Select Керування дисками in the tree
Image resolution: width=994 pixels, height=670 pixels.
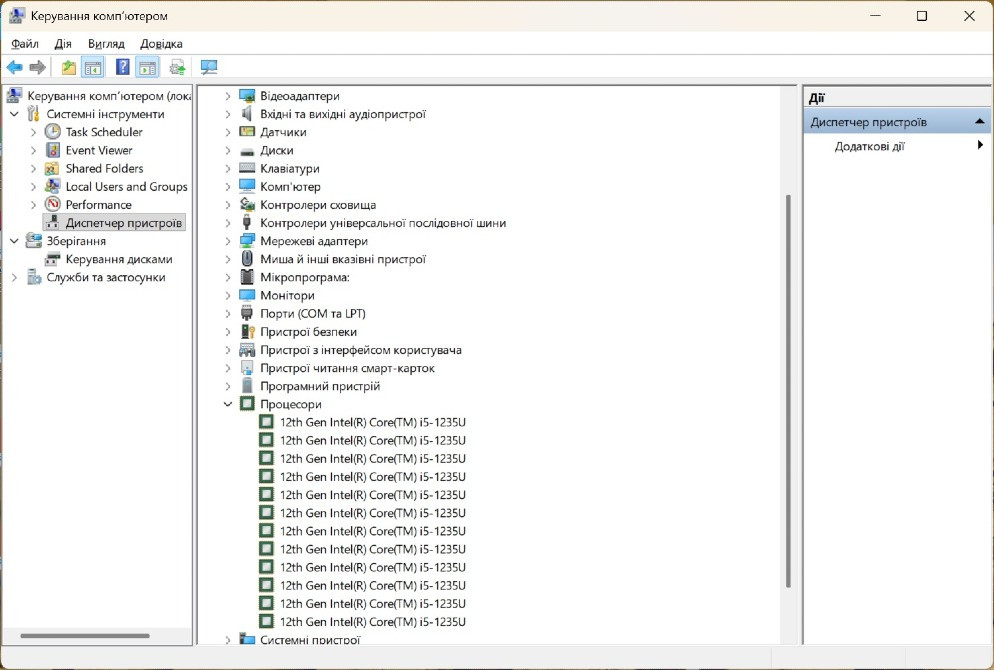(118, 259)
